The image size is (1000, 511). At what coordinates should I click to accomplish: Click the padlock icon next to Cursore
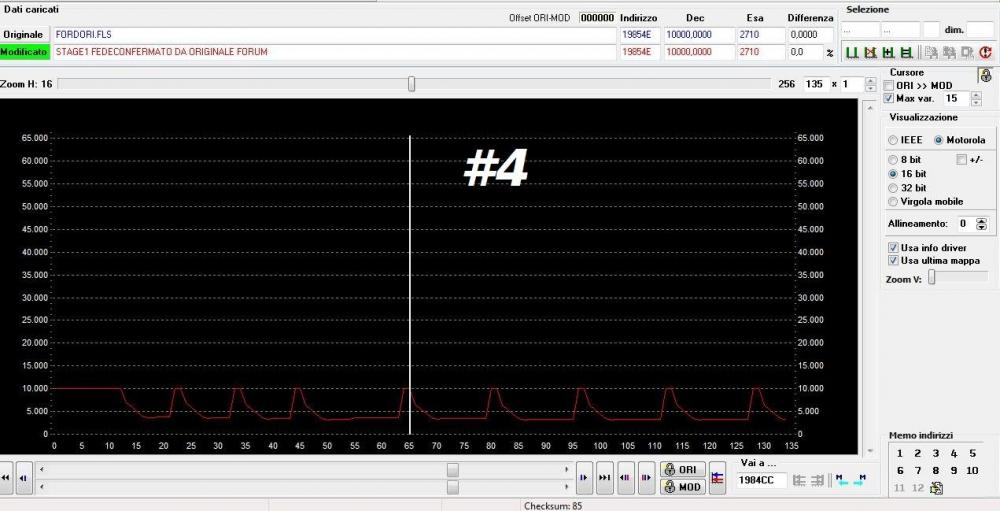coord(986,75)
